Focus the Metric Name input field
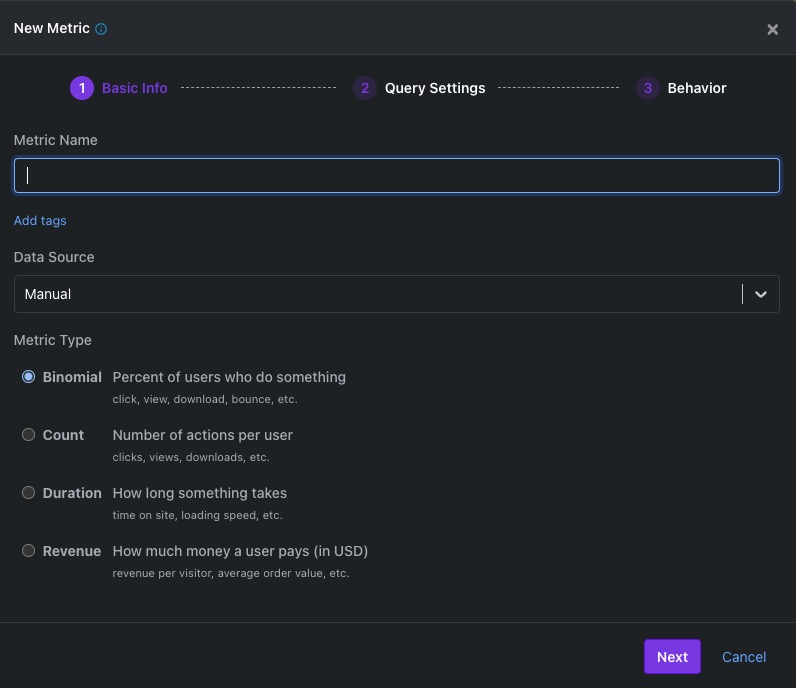The height and width of the screenshot is (688, 796). click(x=397, y=175)
